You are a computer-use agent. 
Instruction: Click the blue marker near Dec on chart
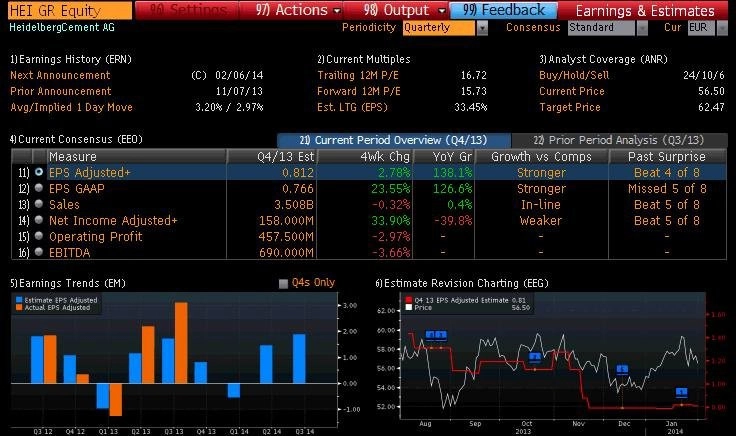[622, 370]
